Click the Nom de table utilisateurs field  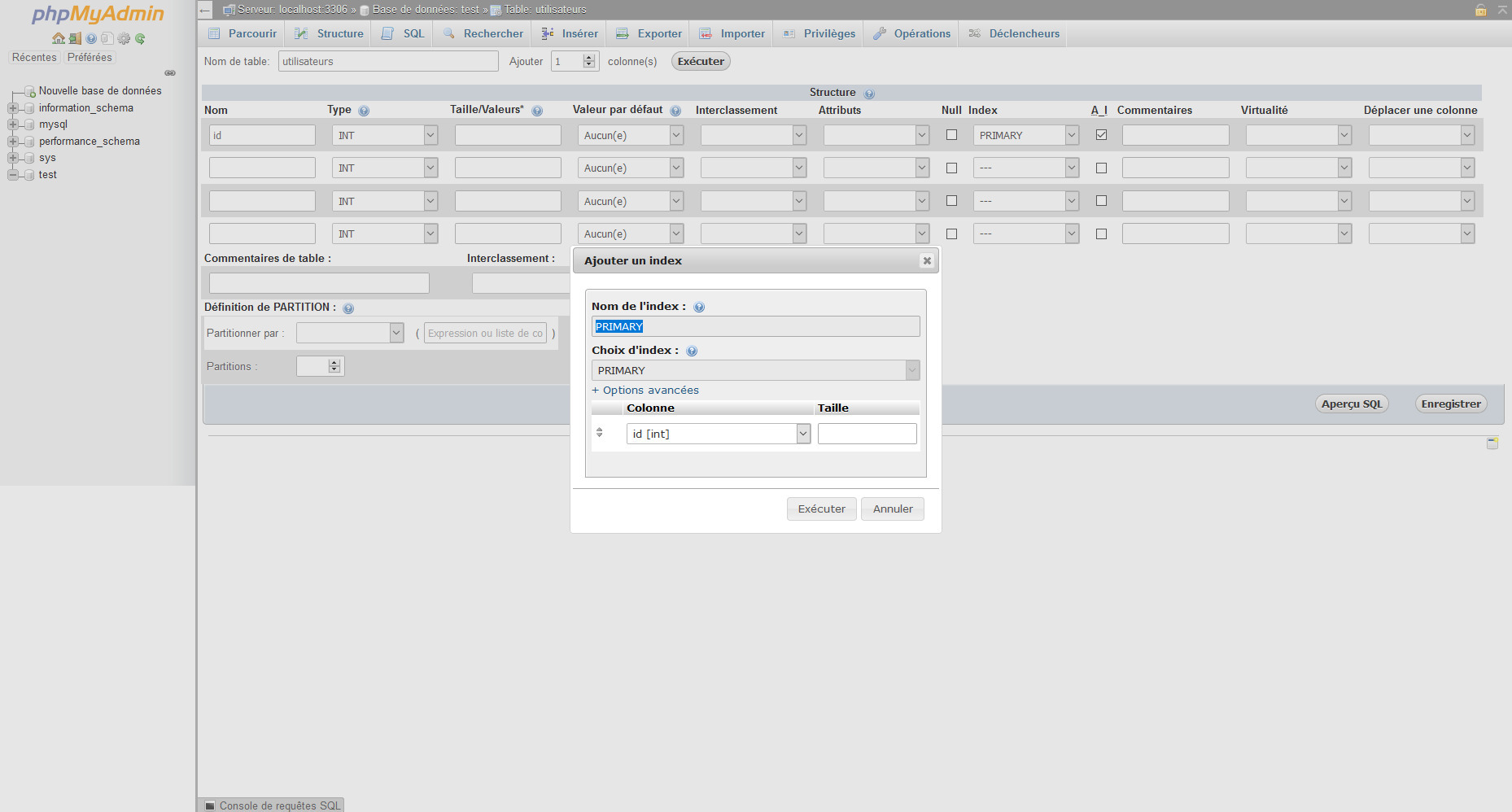click(x=388, y=61)
